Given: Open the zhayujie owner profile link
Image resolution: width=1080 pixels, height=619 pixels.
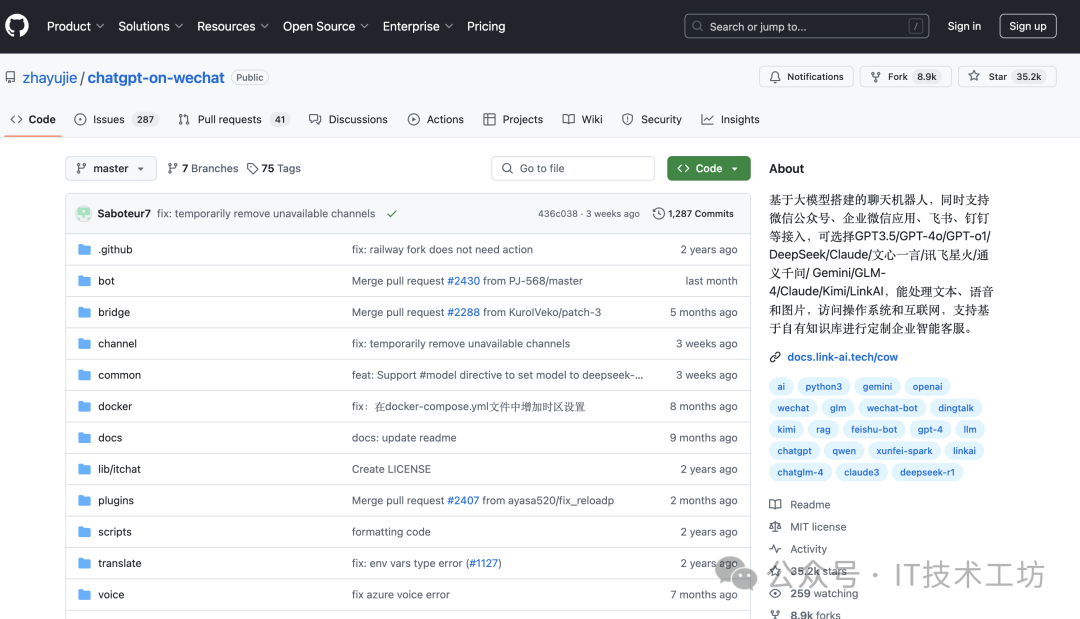Looking at the screenshot, I should 50,78.
